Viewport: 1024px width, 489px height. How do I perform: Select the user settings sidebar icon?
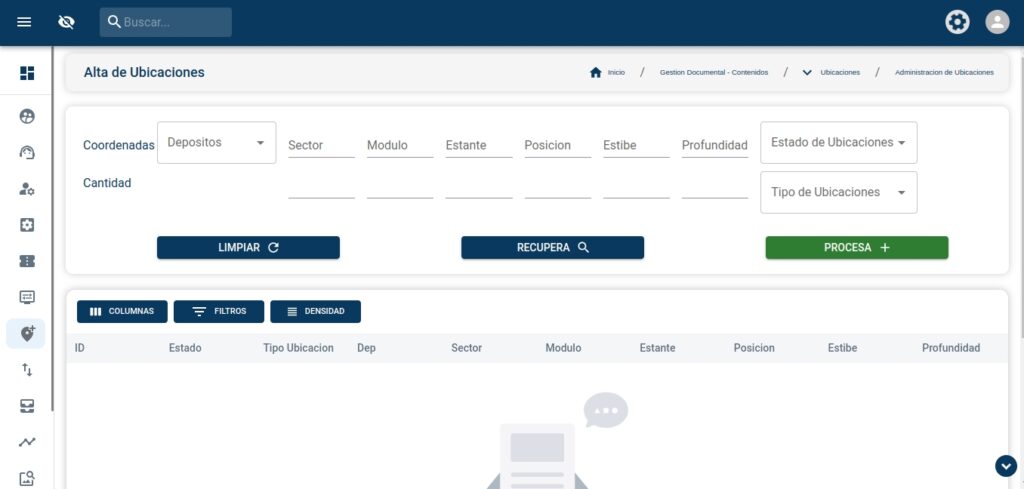coord(27,189)
